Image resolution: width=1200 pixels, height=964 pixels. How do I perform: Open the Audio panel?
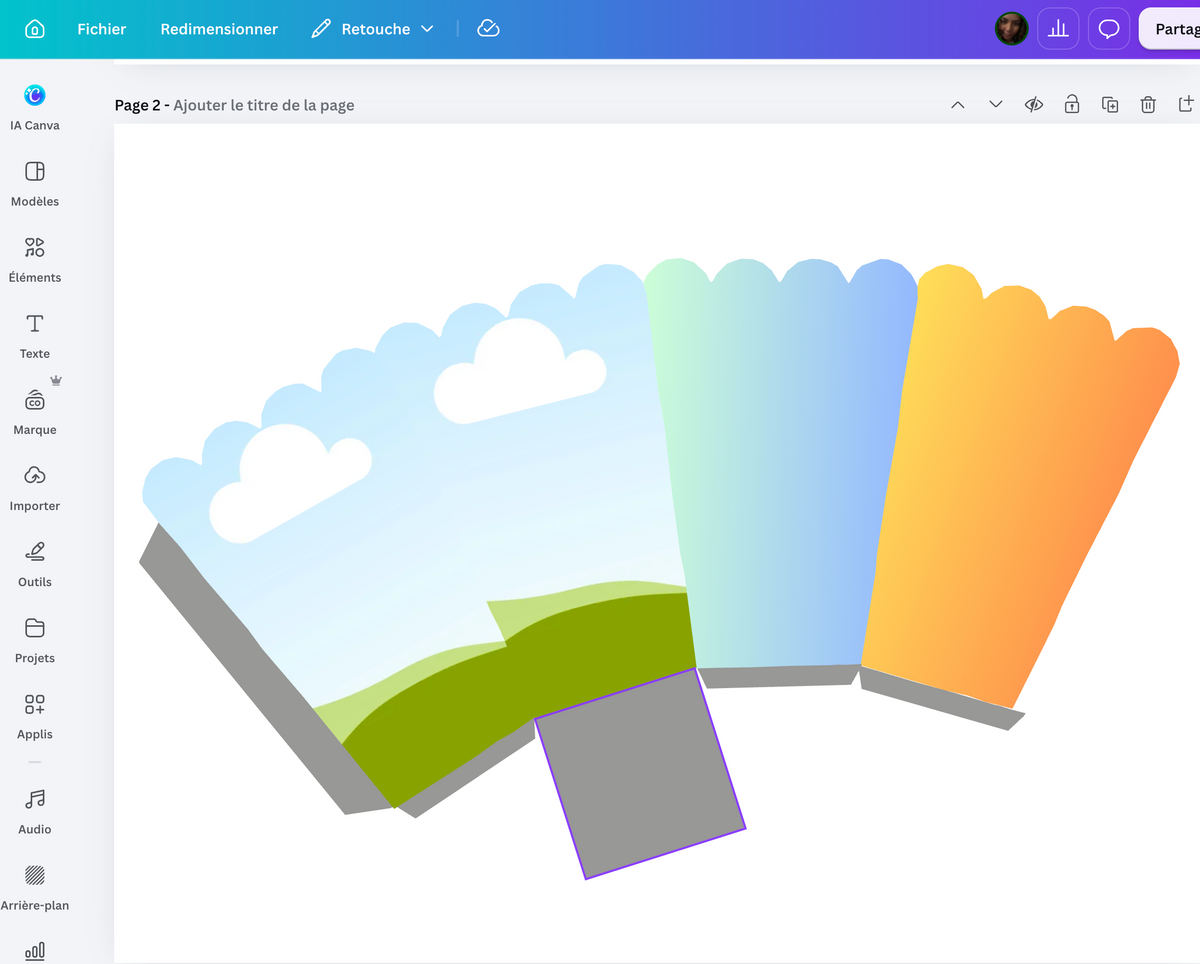pos(35,811)
